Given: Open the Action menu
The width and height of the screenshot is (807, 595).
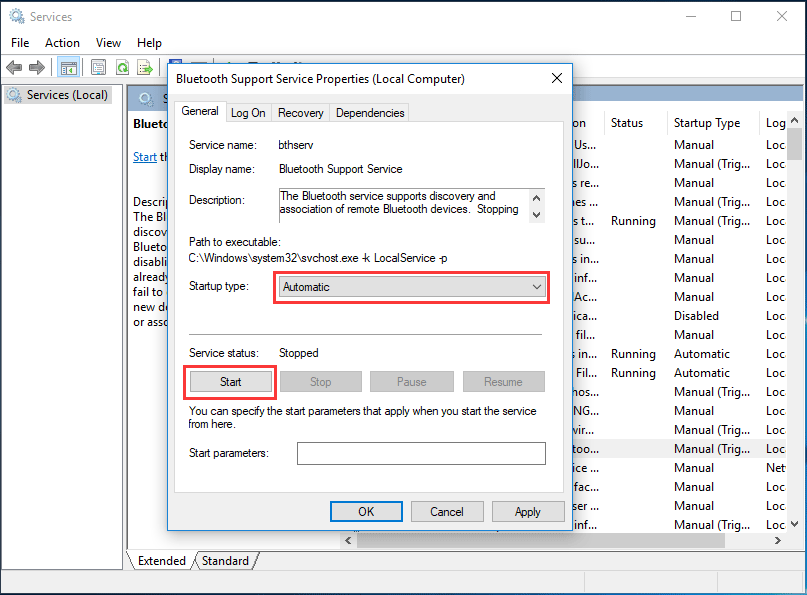Looking at the screenshot, I should click(62, 43).
